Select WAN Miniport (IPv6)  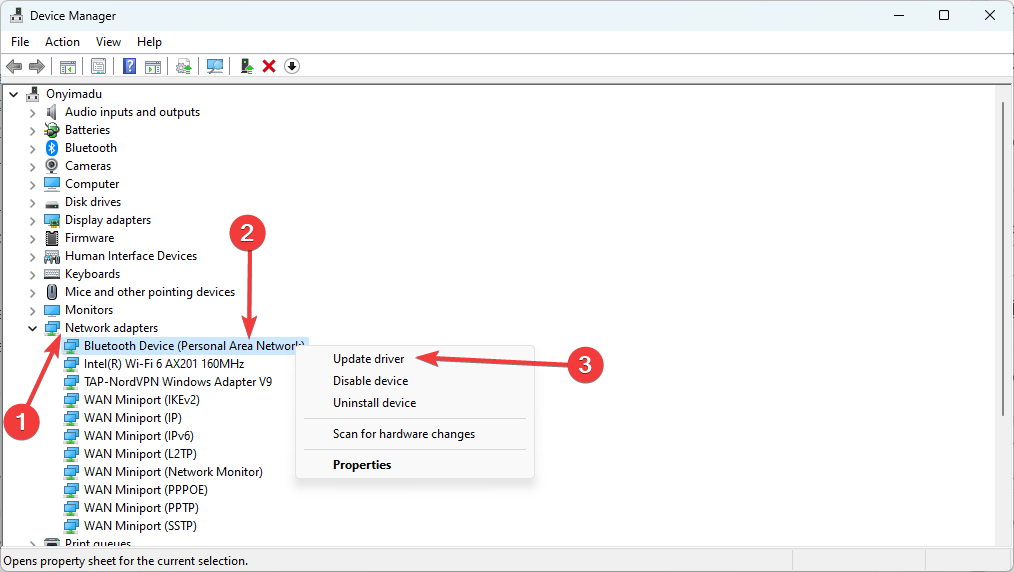click(138, 436)
